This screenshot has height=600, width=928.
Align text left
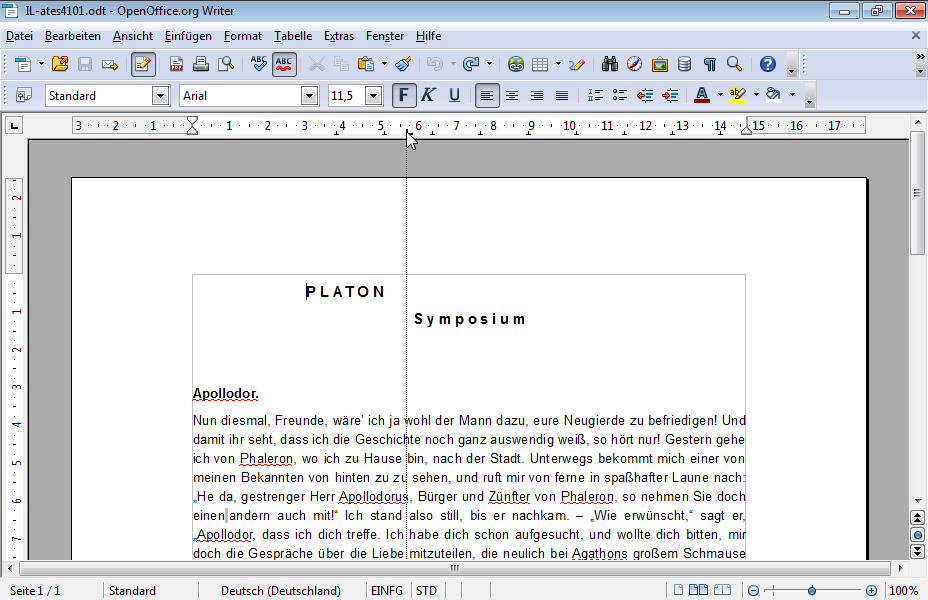pyautogui.click(x=487, y=95)
